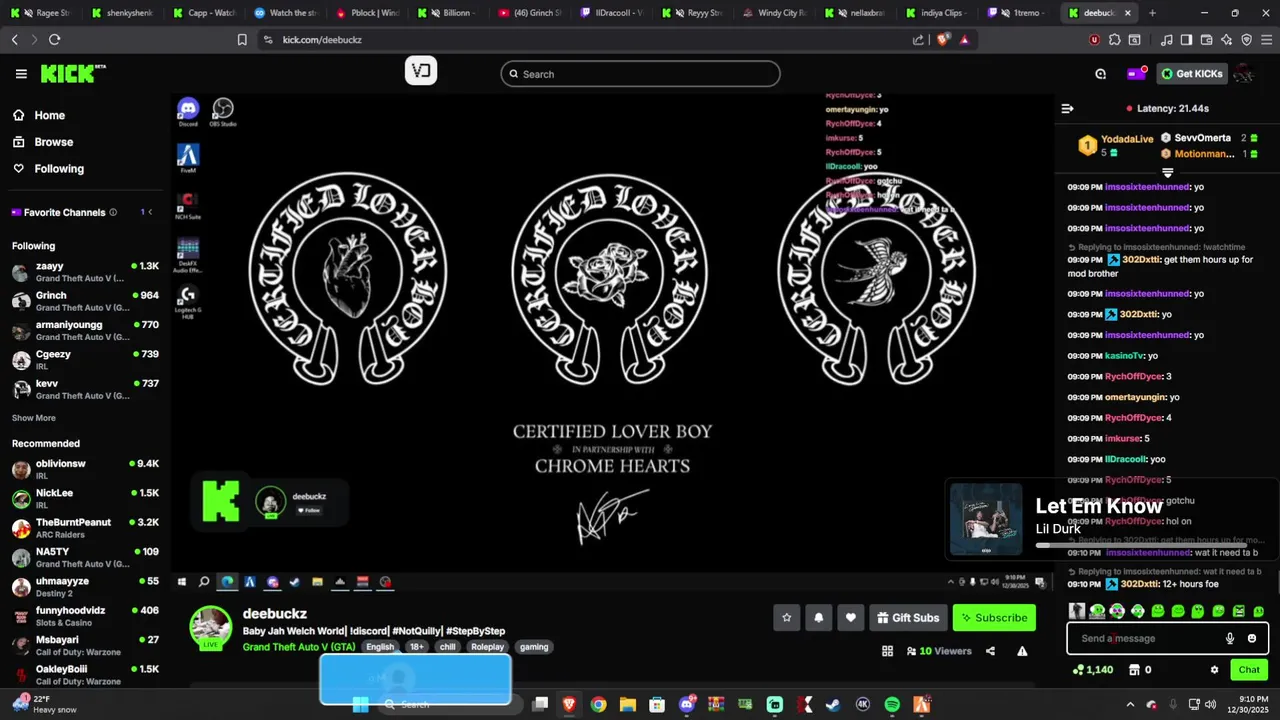Click the Get KICKs button

click(1191, 74)
